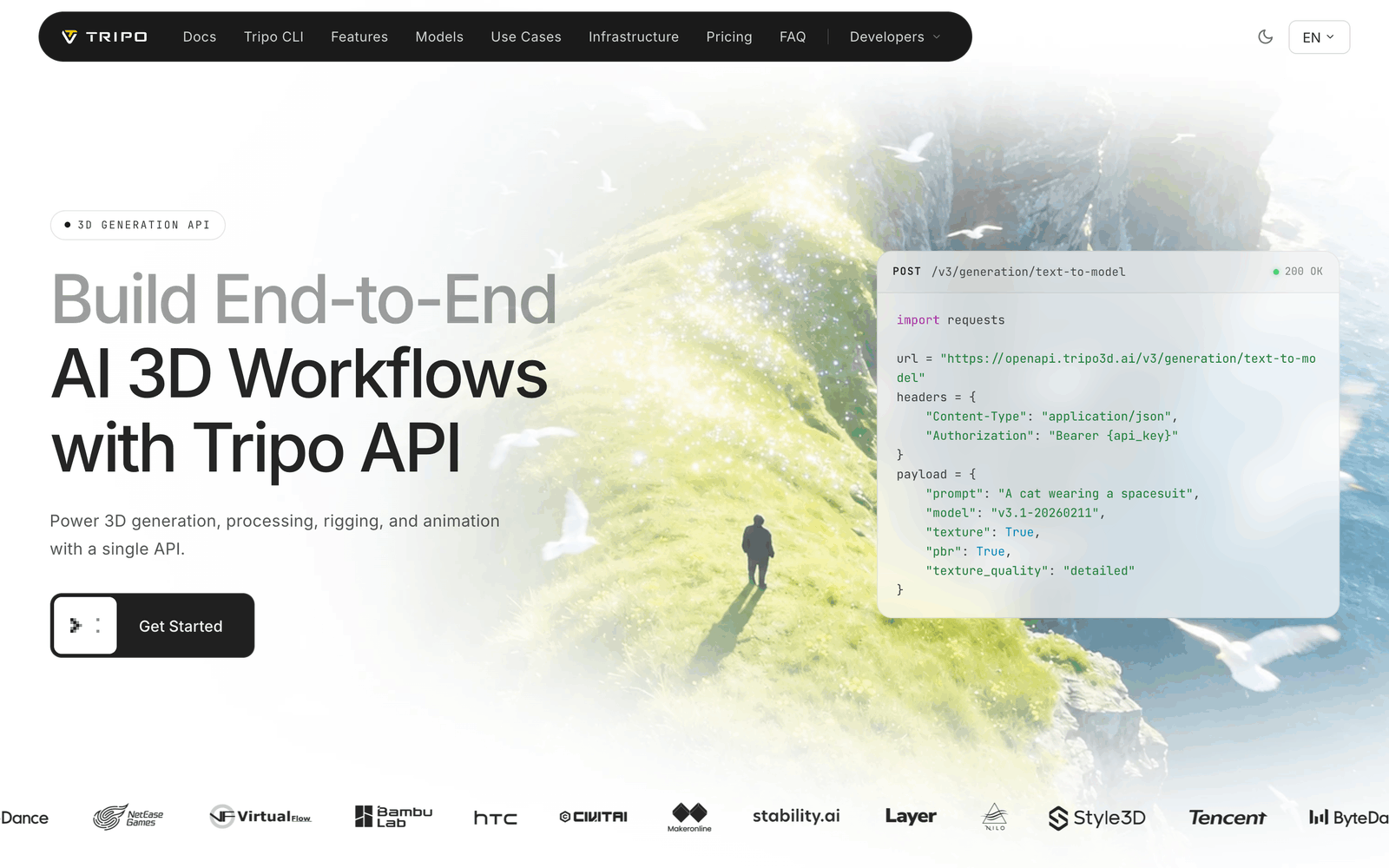Image resolution: width=1389 pixels, height=868 pixels.
Task: Expand the Developers menu
Action: click(894, 36)
